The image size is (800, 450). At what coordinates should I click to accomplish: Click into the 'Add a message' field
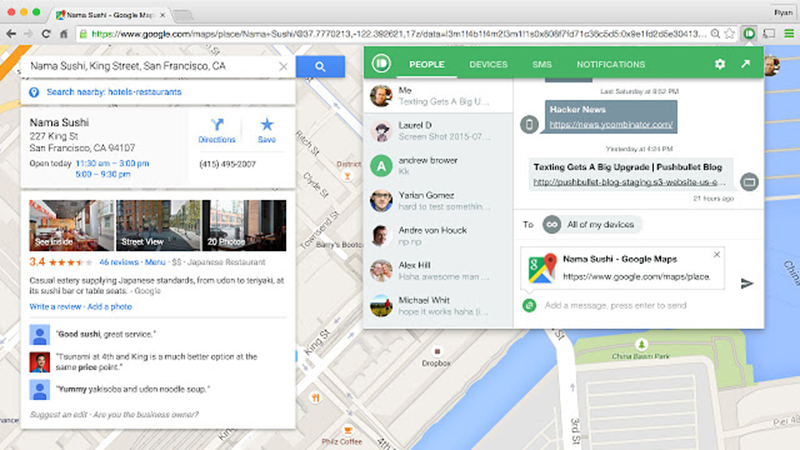pyautogui.click(x=616, y=305)
